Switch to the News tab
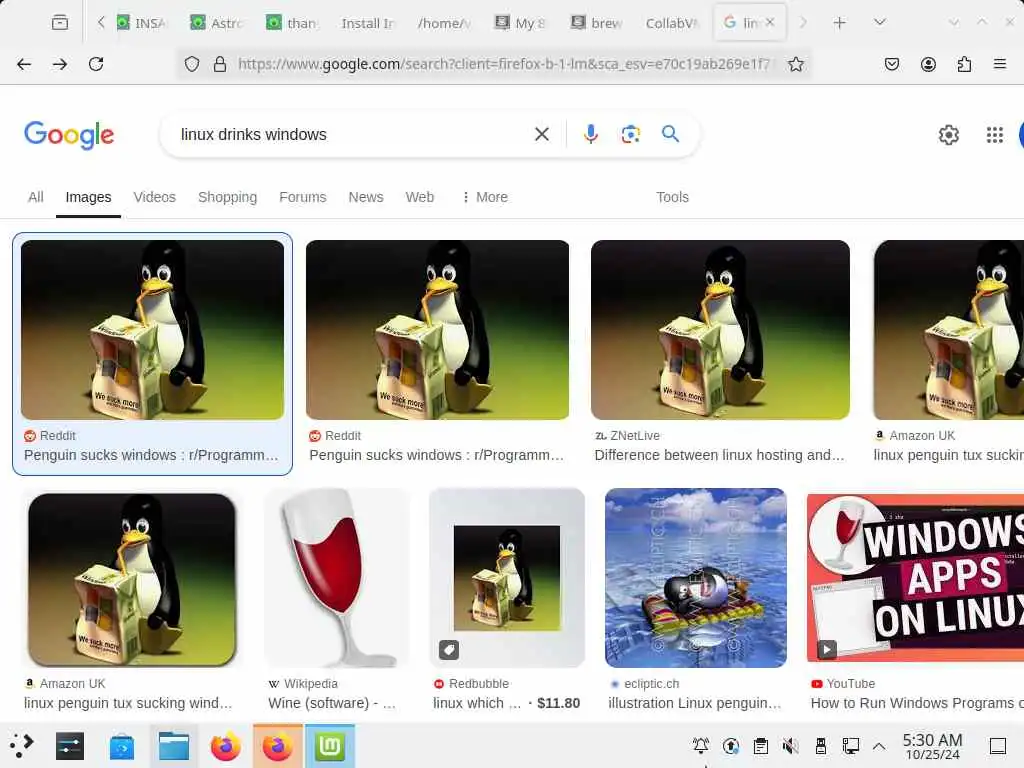The width and height of the screenshot is (1024, 768). tap(366, 197)
